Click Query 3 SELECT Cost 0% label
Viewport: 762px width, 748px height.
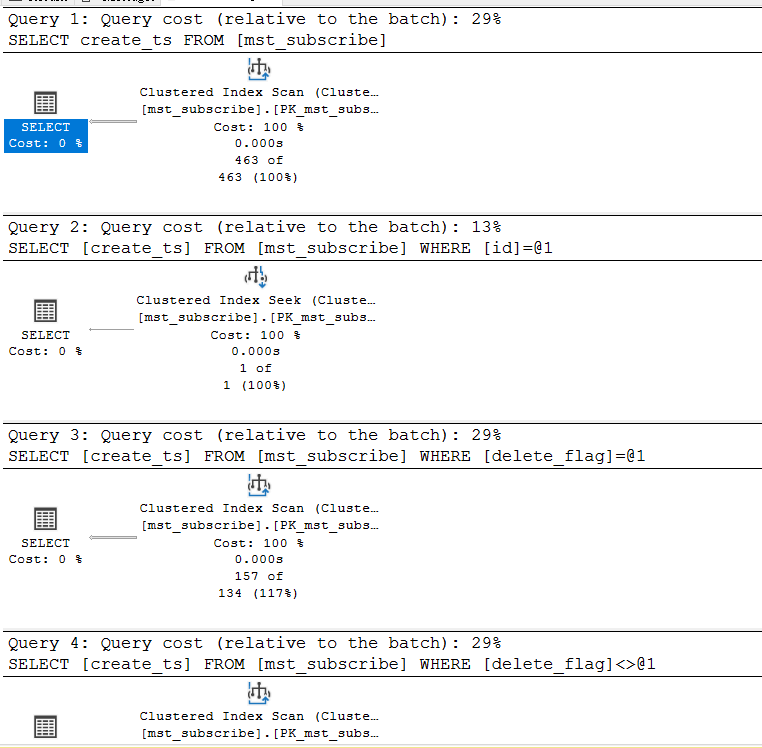pyautogui.click(x=46, y=551)
